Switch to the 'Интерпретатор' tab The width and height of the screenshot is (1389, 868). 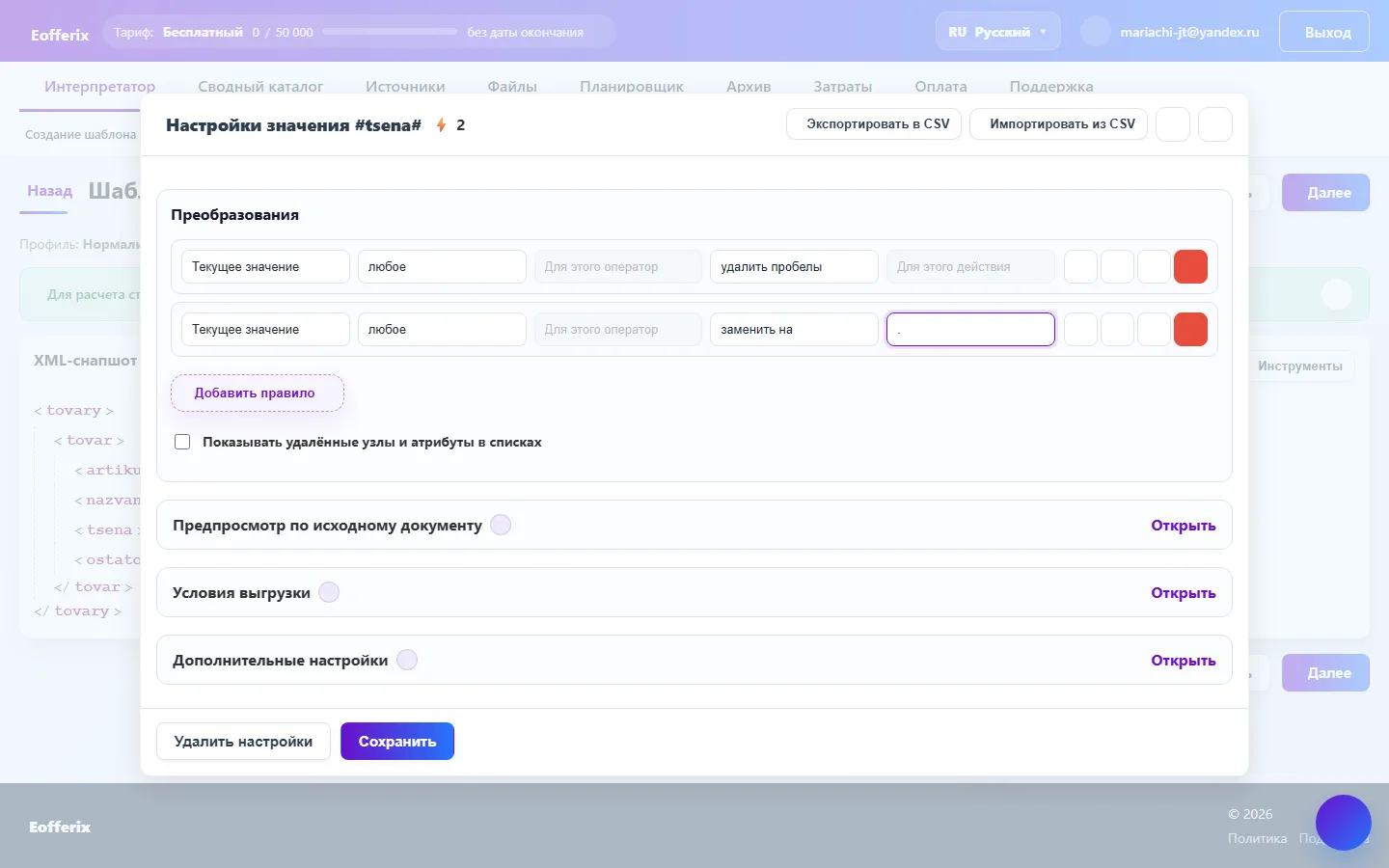pos(99,87)
